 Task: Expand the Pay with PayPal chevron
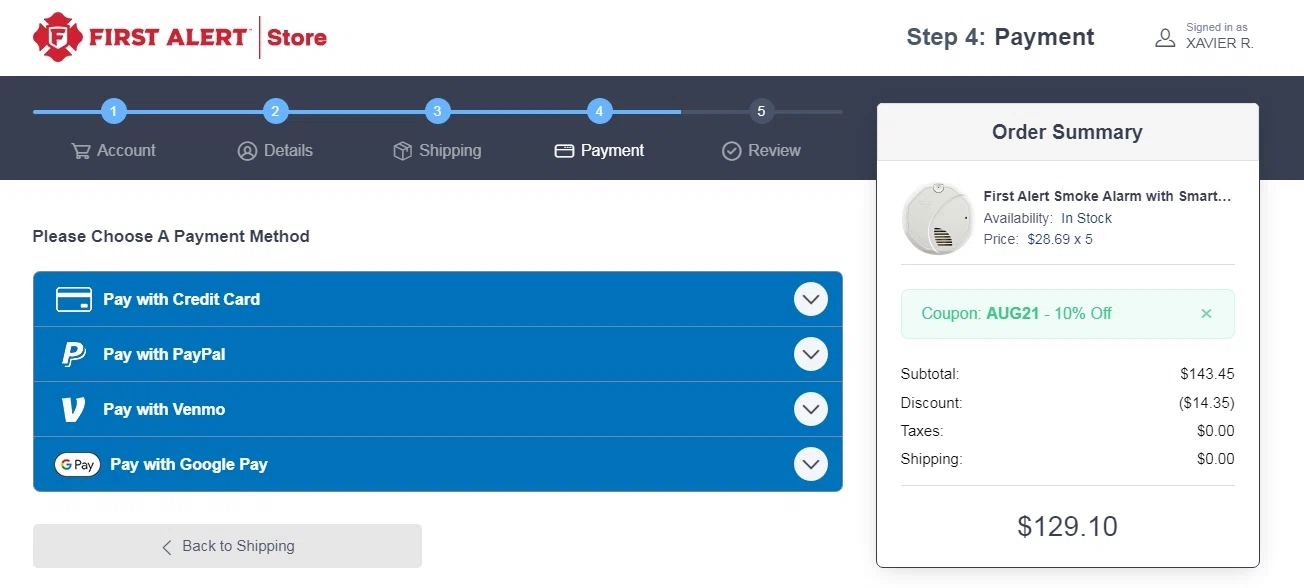[x=811, y=354]
